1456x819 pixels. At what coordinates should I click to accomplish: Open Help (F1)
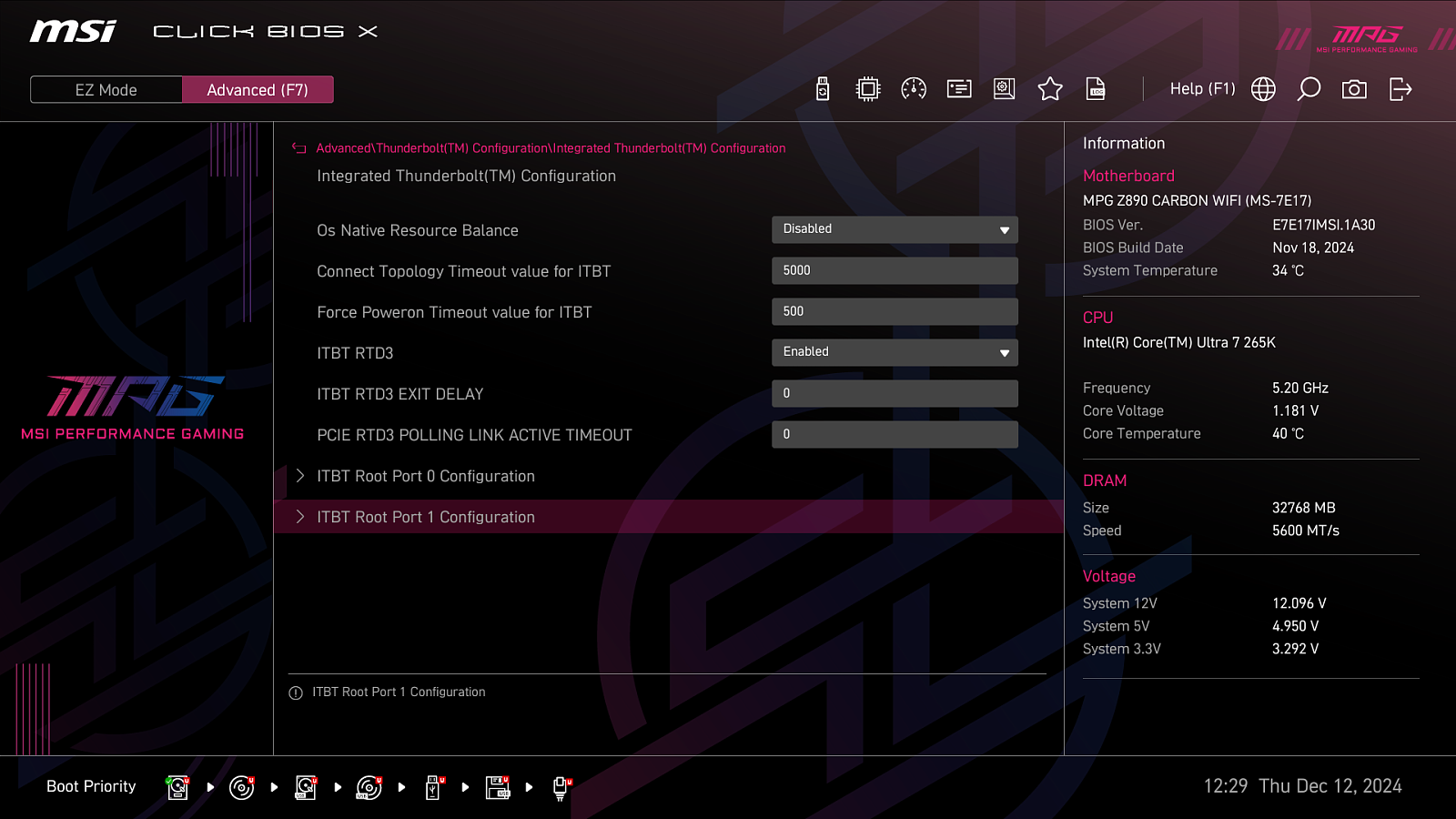pos(1202,89)
